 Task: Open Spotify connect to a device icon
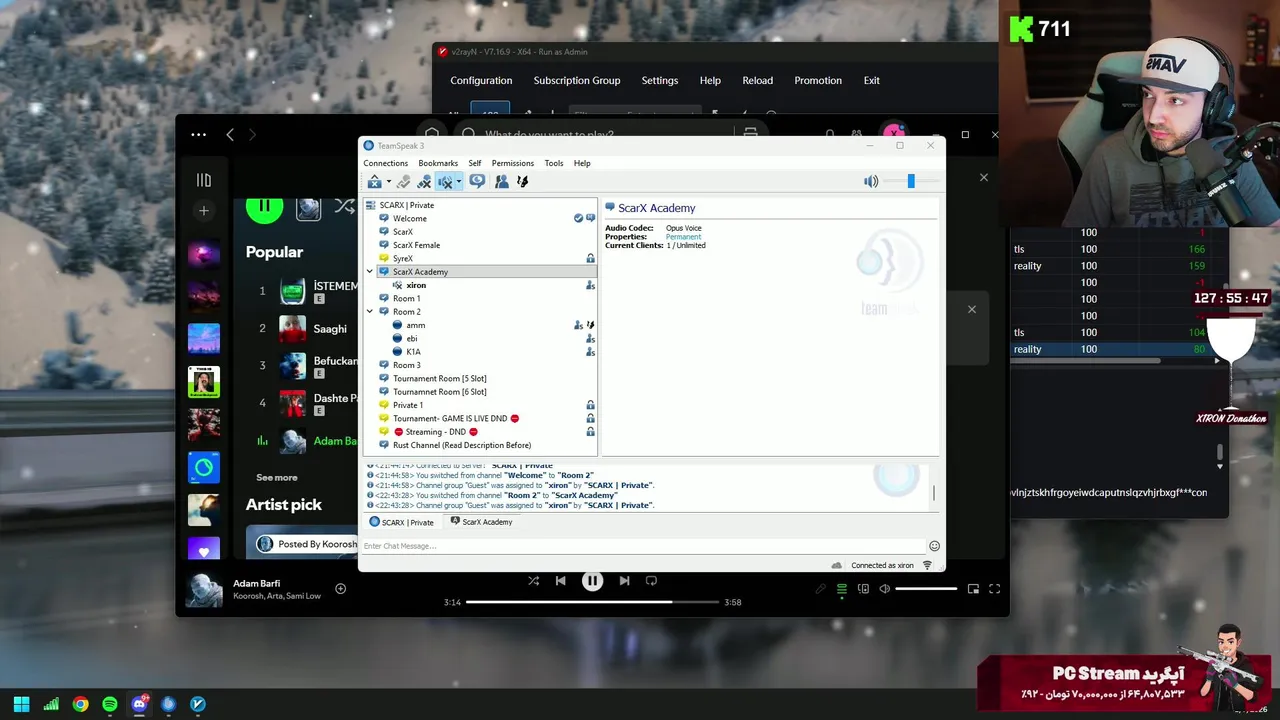click(863, 589)
